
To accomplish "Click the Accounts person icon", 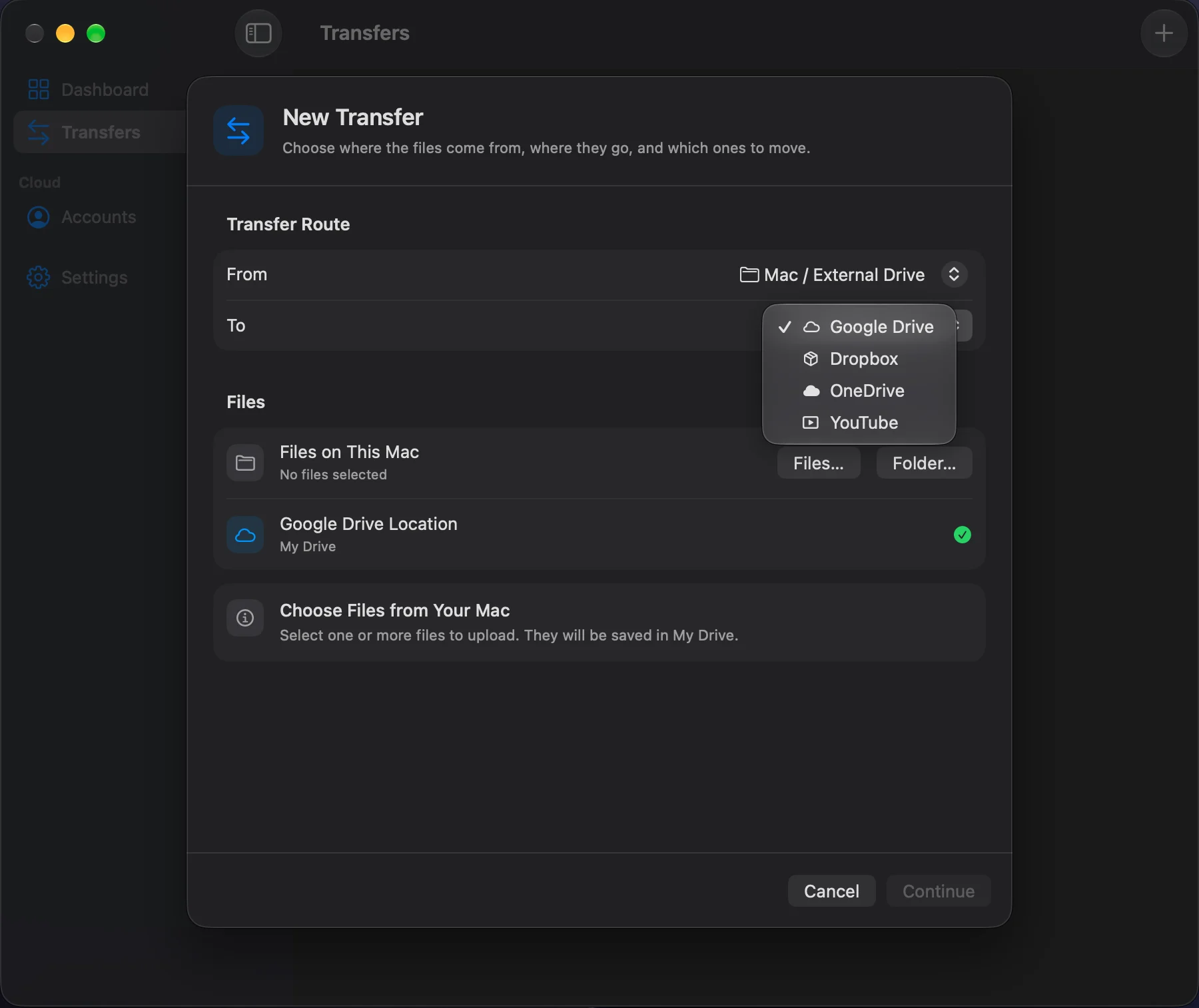I will (39, 217).
